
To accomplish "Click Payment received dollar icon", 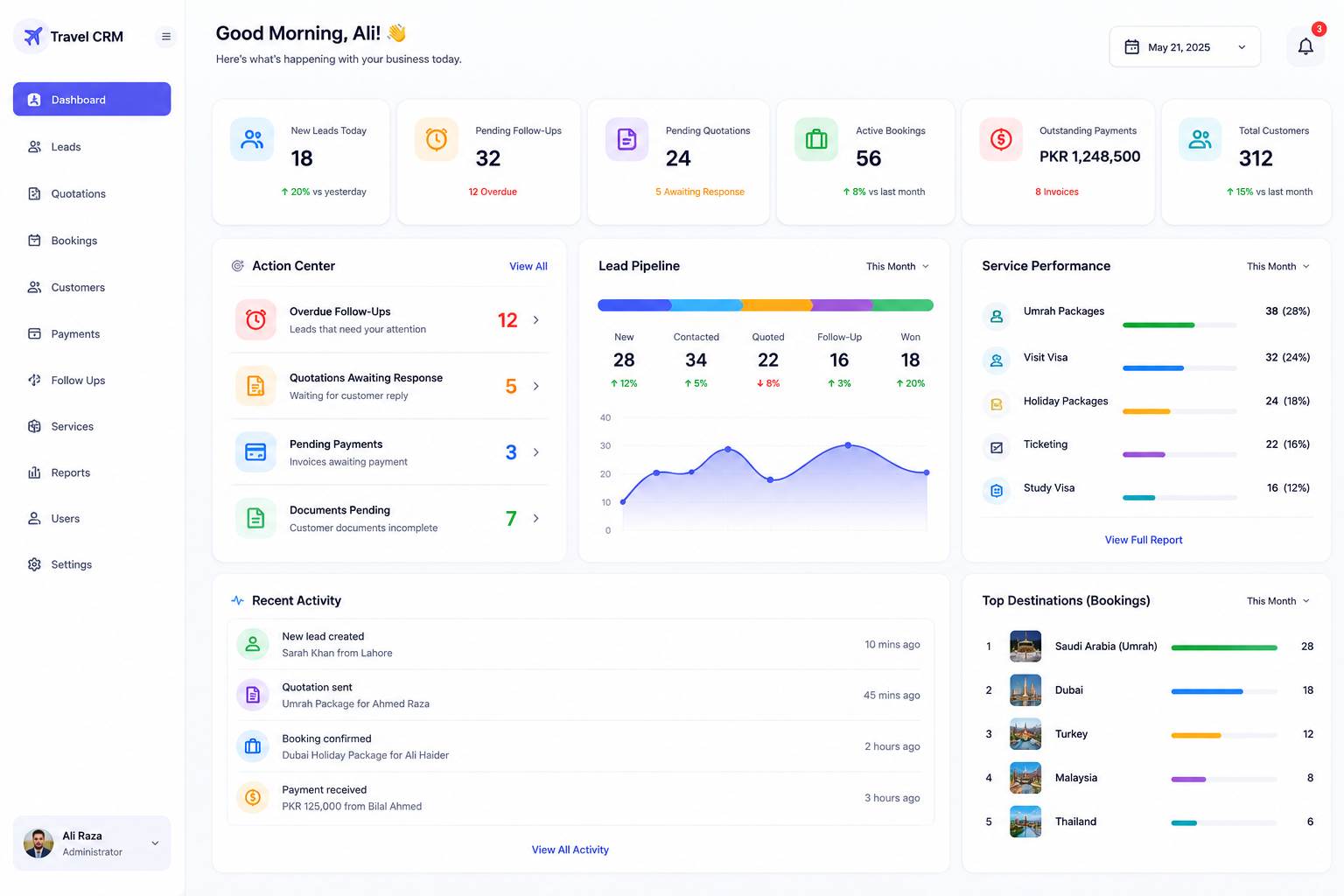I will point(253,797).
